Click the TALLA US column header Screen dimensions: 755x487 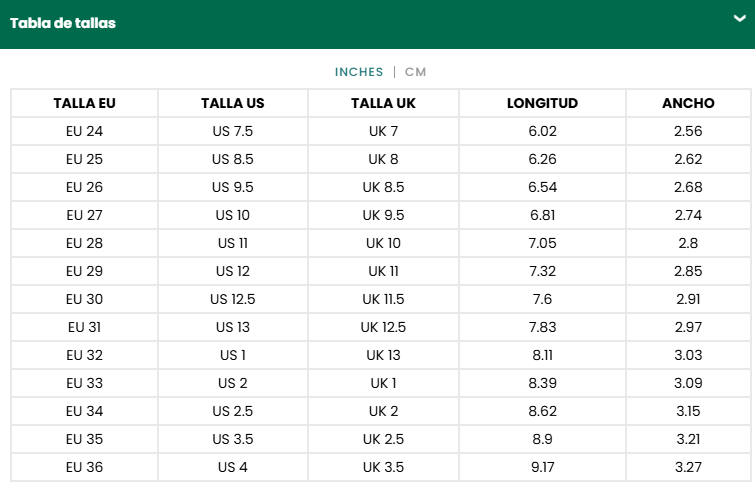click(x=233, y=103)
